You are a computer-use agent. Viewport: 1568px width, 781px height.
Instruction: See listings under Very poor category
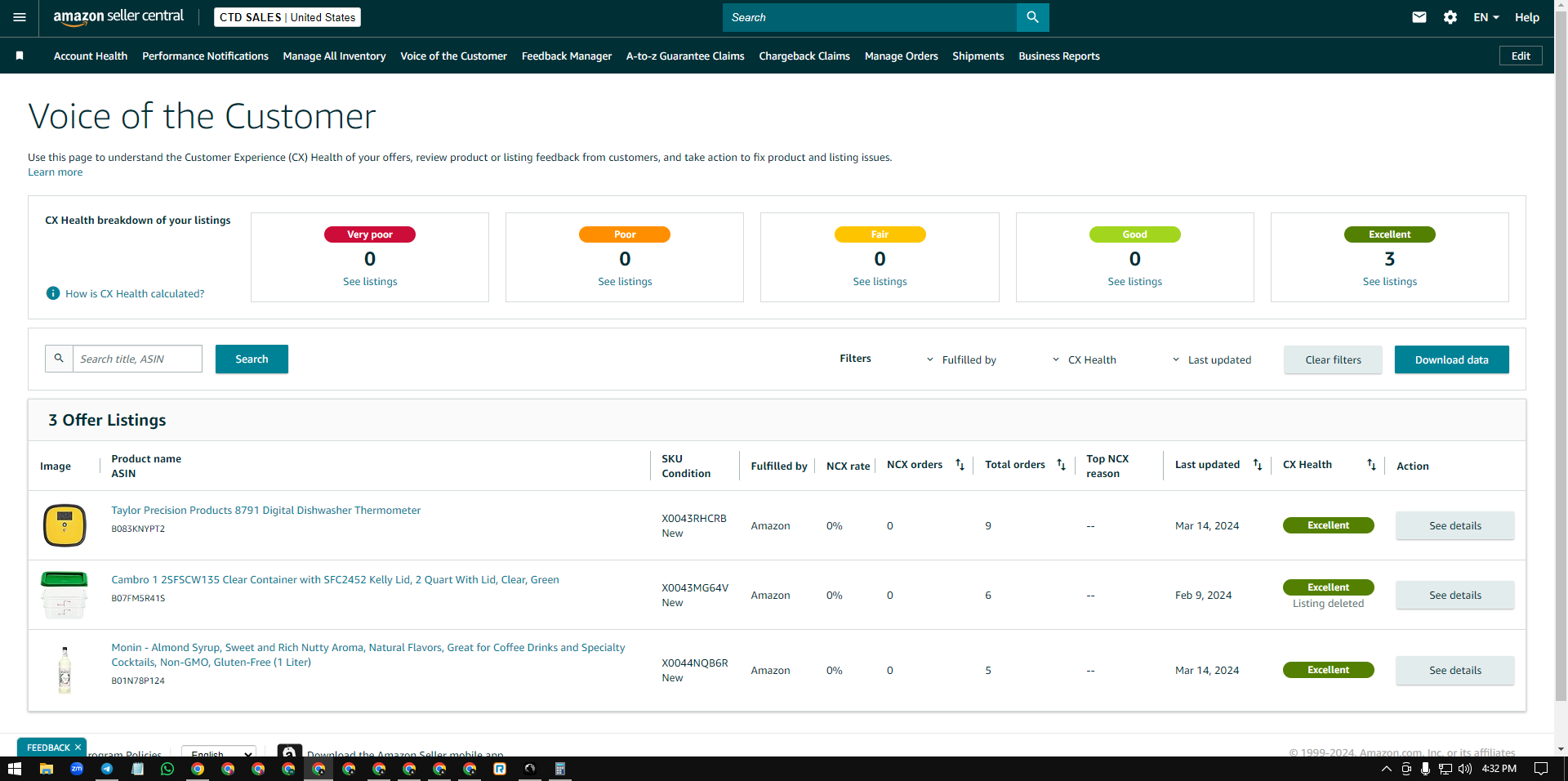[x=370, y=281]
